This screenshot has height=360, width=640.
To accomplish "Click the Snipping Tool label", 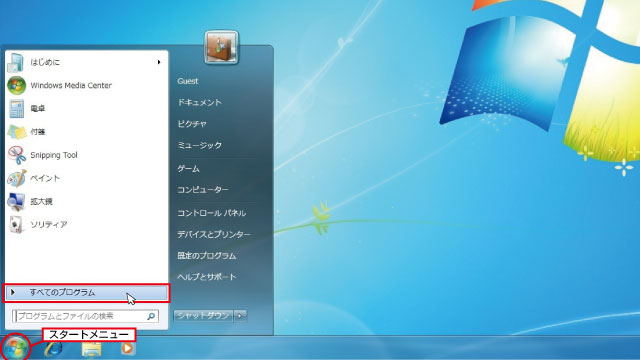I will click(54, 155).
